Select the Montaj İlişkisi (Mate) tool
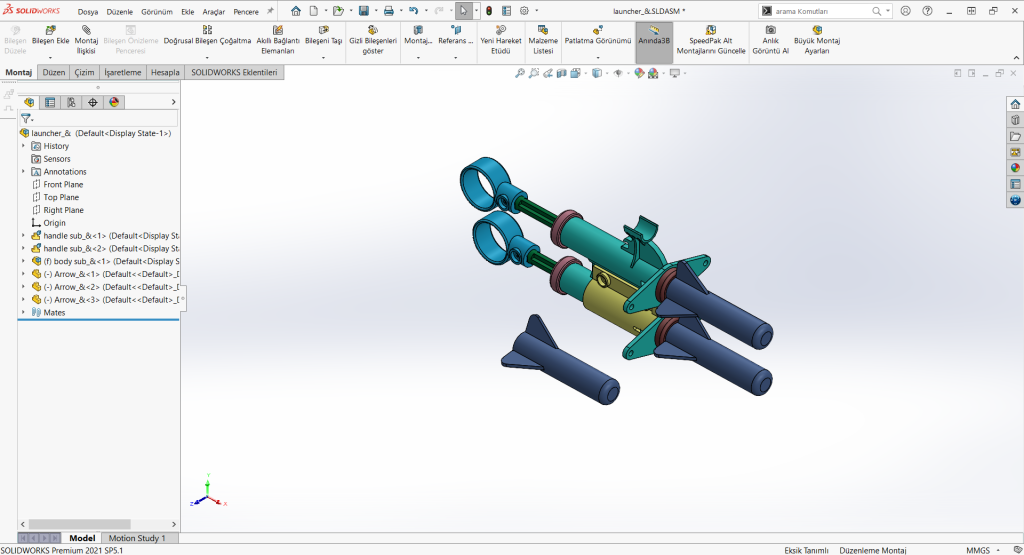Viewport: 1024px width, 555px height. tap(86, 30)
